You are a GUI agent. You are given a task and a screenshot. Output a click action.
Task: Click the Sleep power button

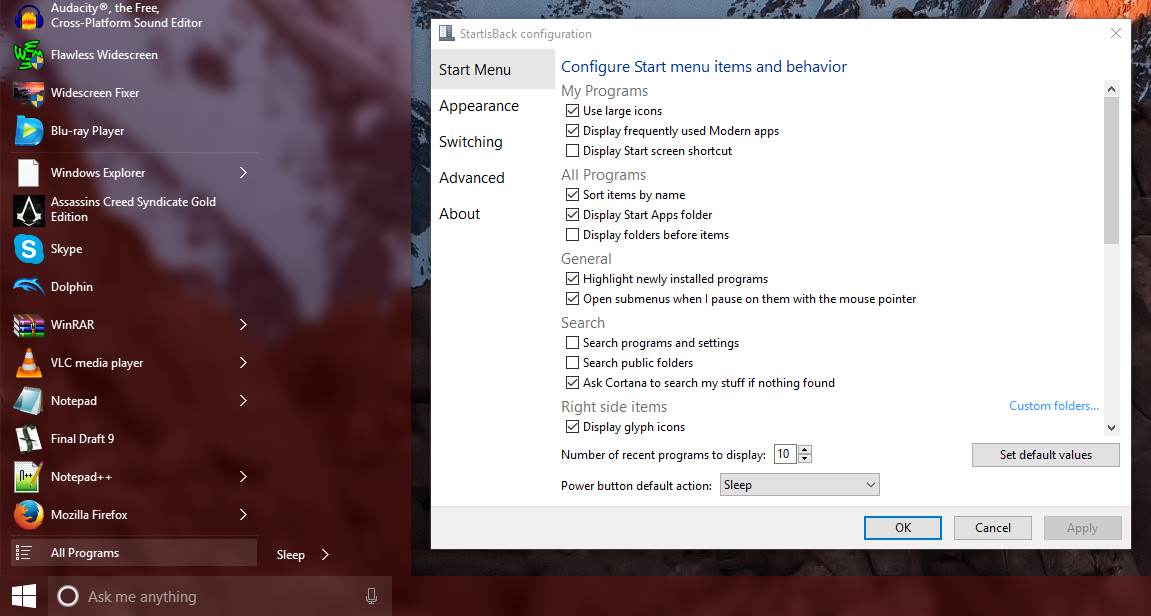pos(291,554)
